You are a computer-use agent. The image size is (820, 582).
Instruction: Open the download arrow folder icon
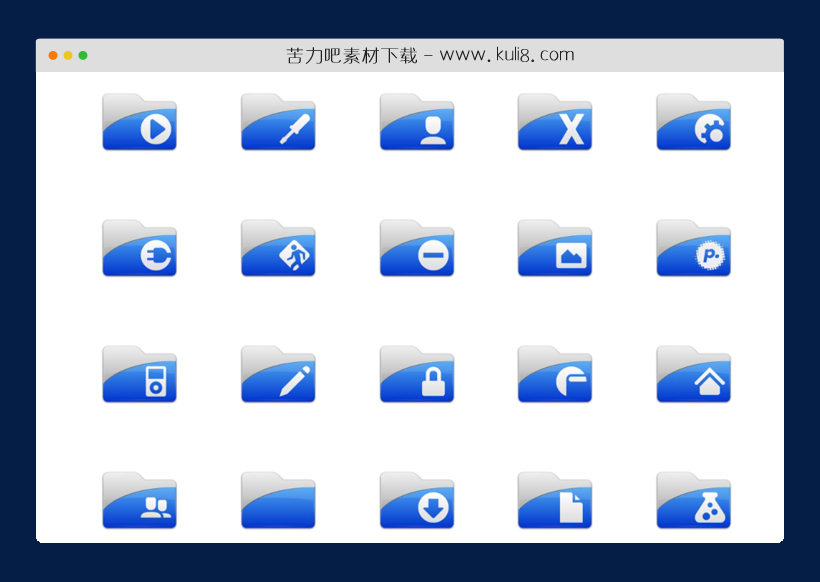pyautogui.click(x=417, y=501)
